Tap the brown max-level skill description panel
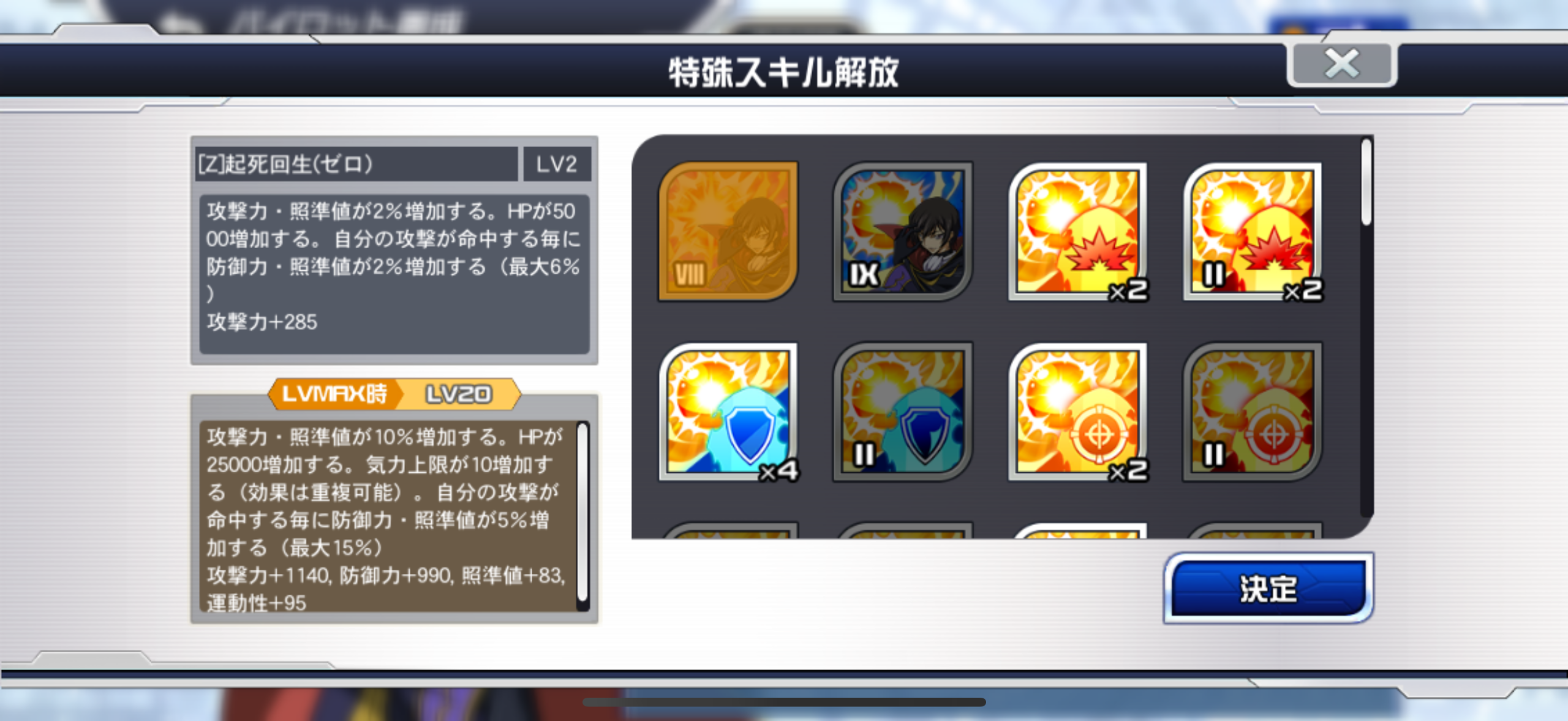Viewport: 1568px width, 721px height. click(x=388, y=515)
